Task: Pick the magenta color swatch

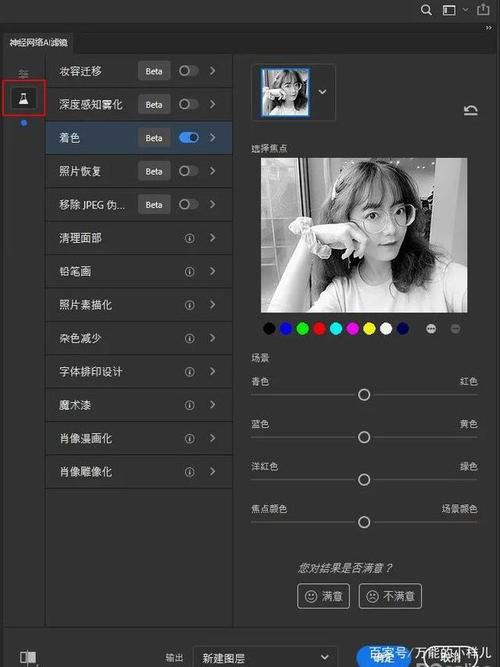Action: pos(353,328)
